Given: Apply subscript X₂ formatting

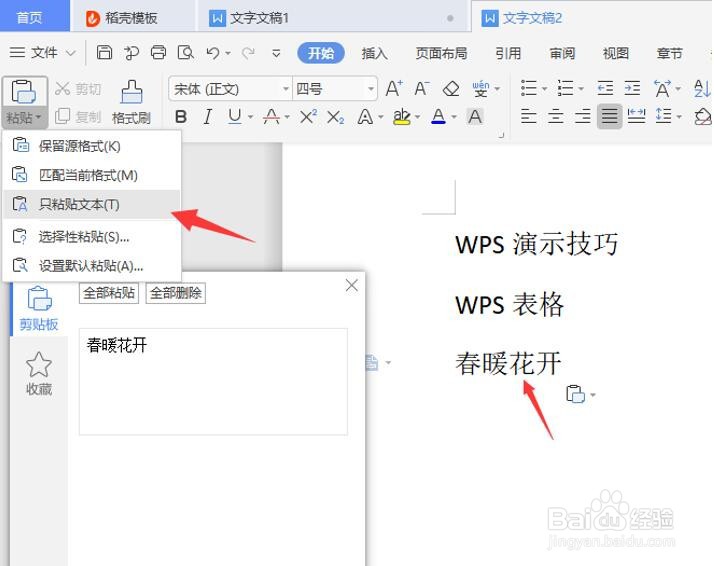Looking at the screenshot, I should pyautogui.click(x=336, y=117).
